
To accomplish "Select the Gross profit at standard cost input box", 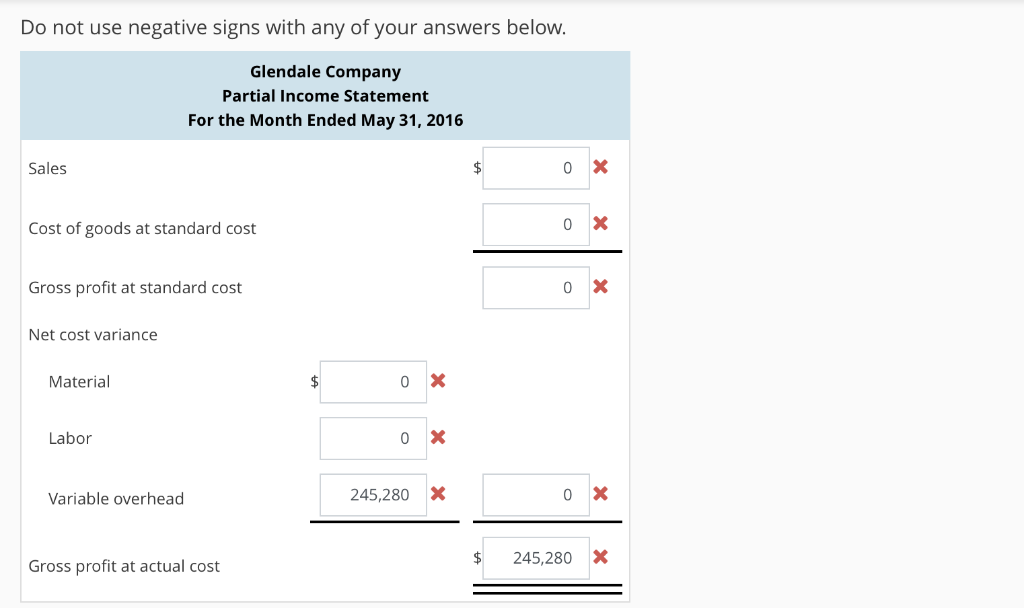I will pyautogui.click(x=535, y=287).
